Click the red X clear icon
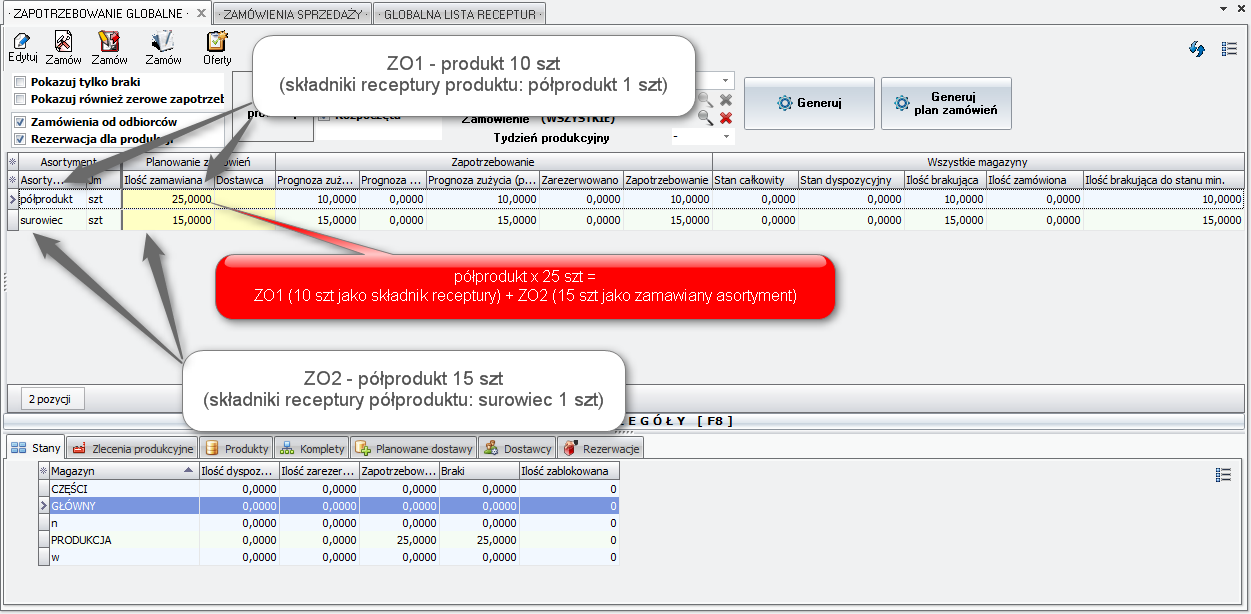The height and width of the screenshot is (614, 1251). click(726, 118)
